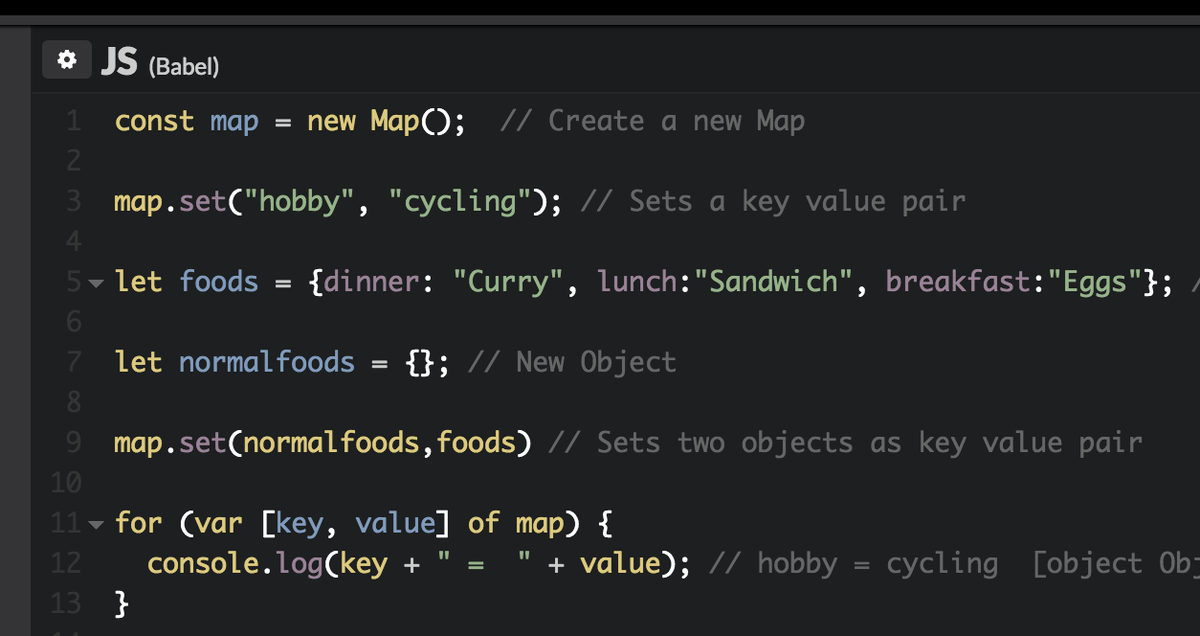
Task: Click the comment "// Create a new Map"
Action: (652, 122)
